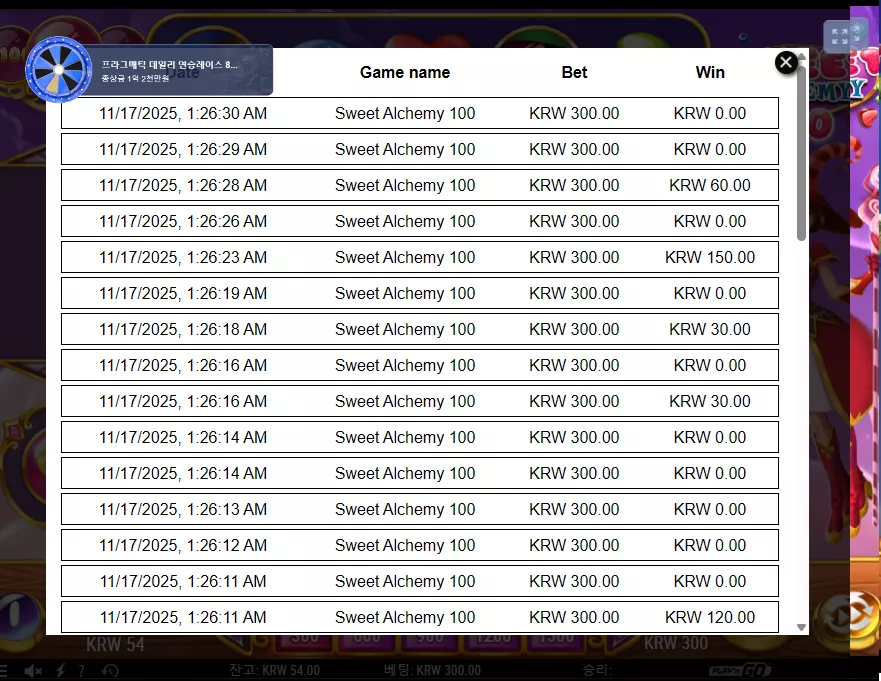Click the bet KRW 300.00 in status bar

click(432, 670)
